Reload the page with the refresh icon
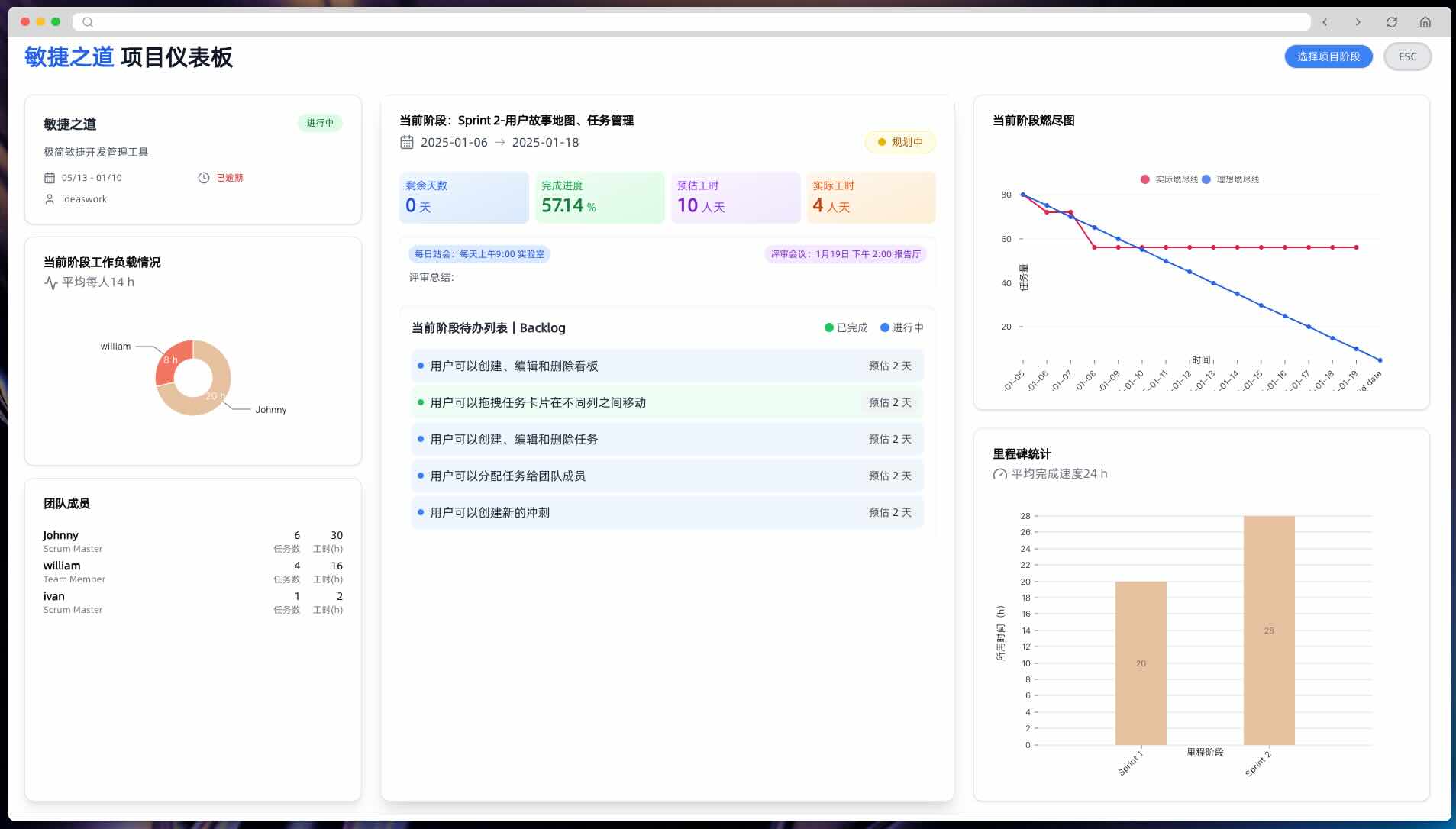This screenshot has height=829, width=1456. tap(1392, 22)
